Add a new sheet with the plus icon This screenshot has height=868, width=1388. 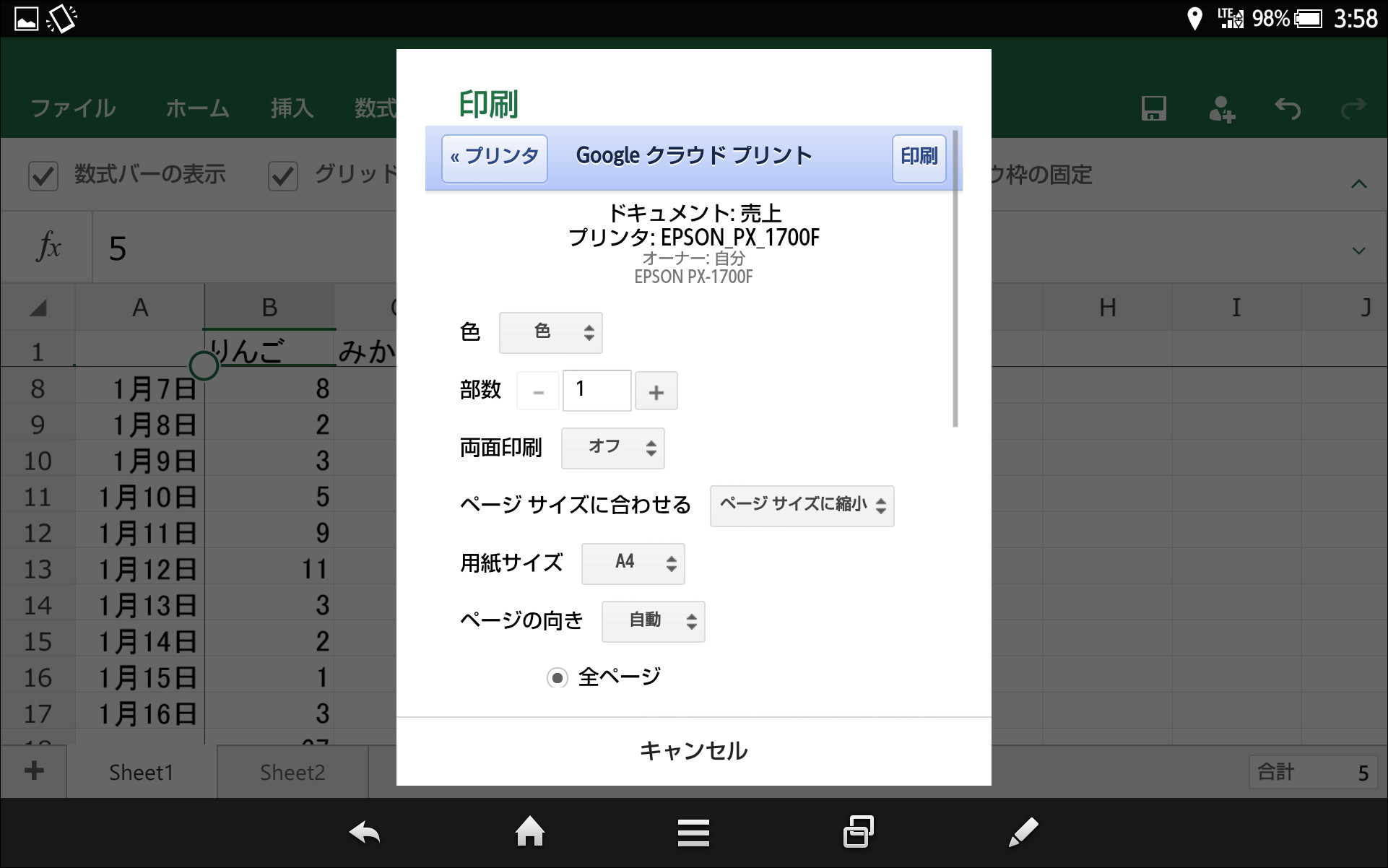coord(32,771)
